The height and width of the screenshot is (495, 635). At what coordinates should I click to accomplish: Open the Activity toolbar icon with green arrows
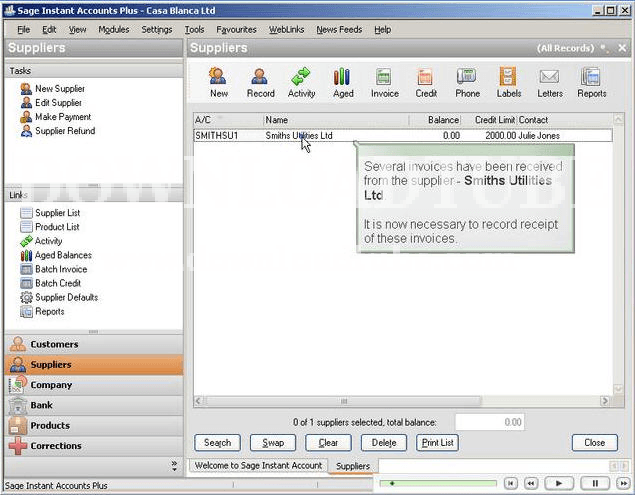[x=301, y=83]
